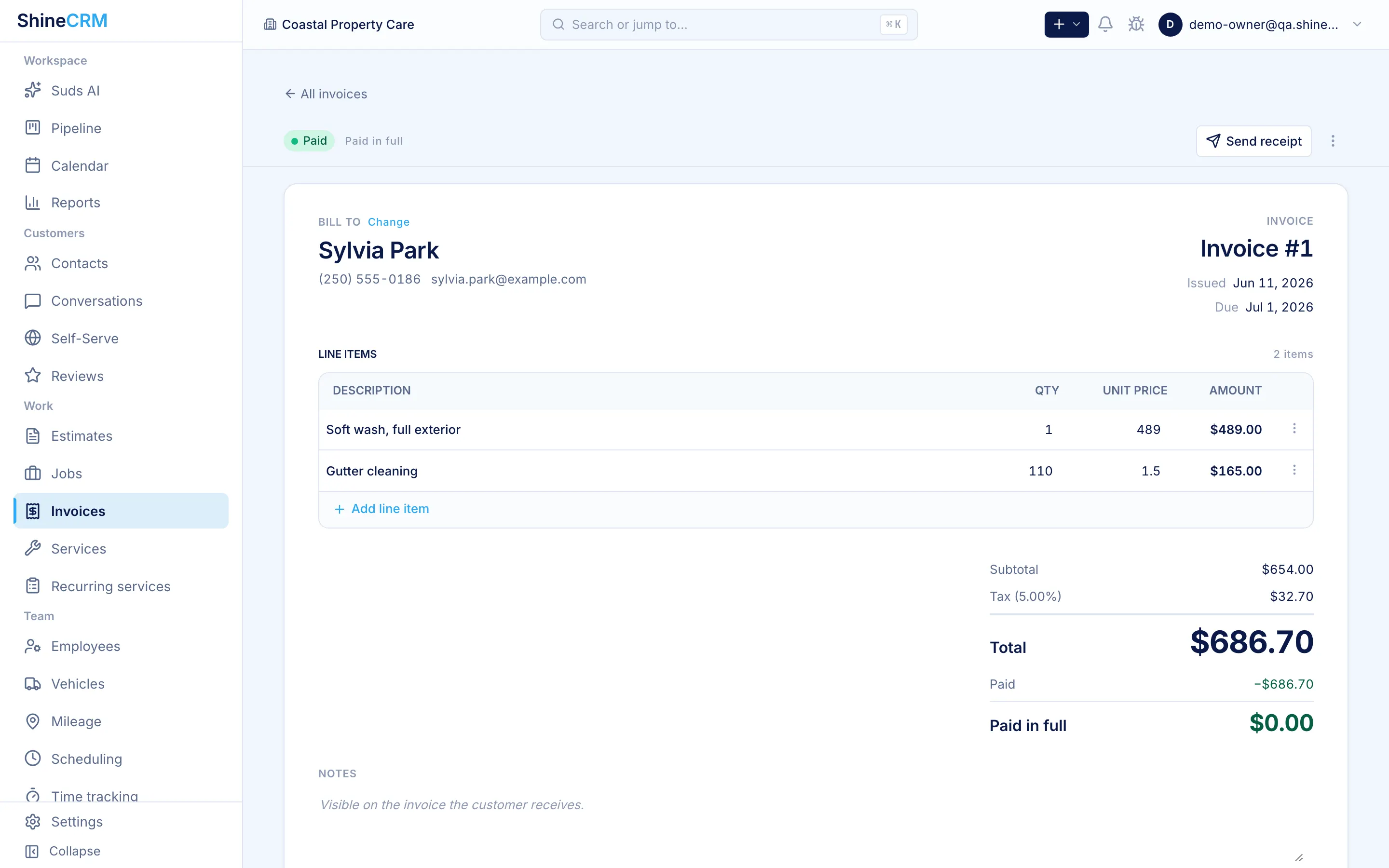Image resolution: width=1389 pixels, height=868 pixels.
Task: Click the Soft wash, full exterior description
Action: tap(393, 429)
